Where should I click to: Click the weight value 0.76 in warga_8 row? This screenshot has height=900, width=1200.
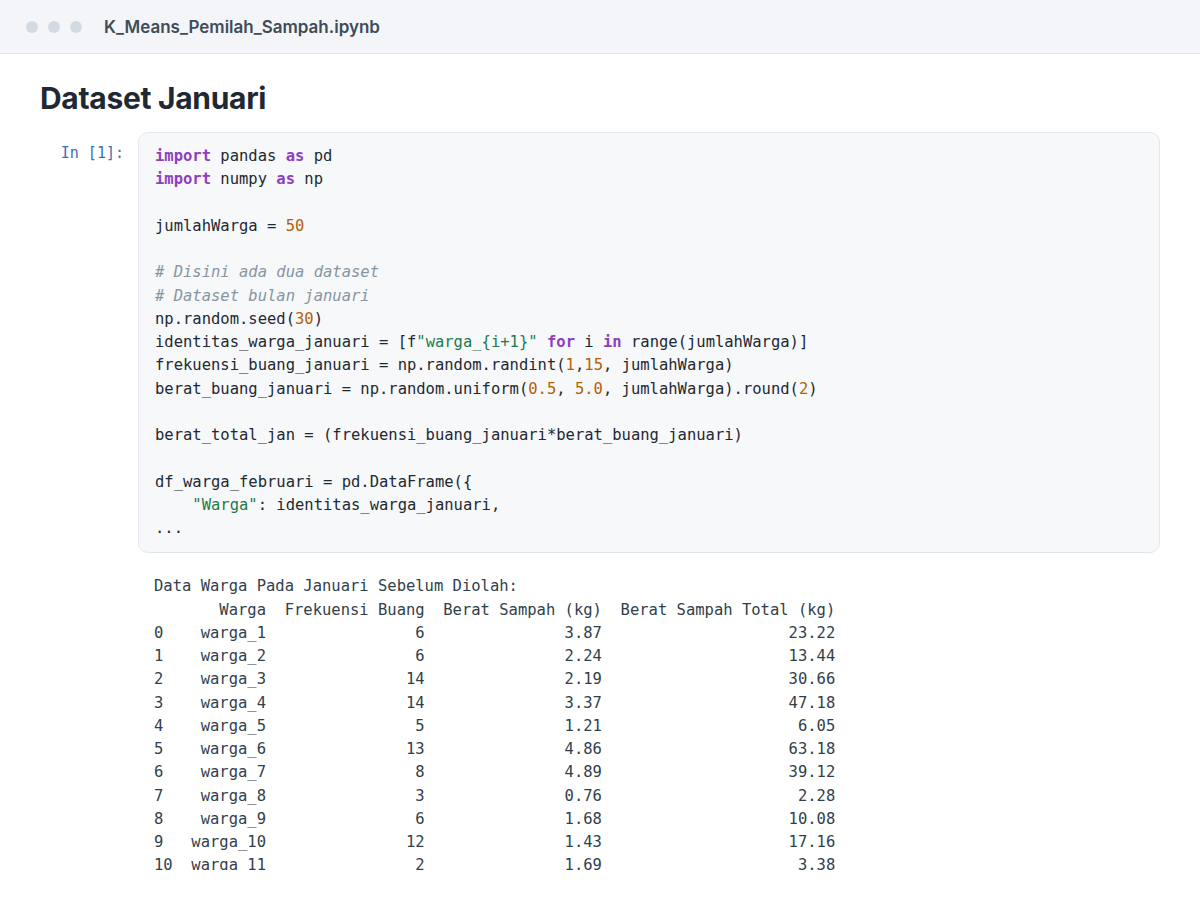click(583, 796)
